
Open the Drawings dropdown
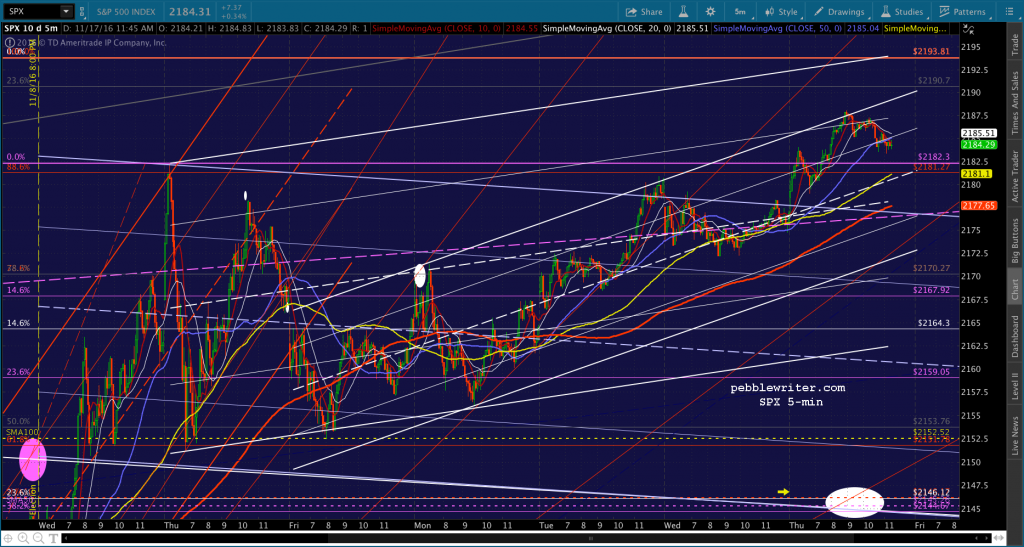click(839, 12)
